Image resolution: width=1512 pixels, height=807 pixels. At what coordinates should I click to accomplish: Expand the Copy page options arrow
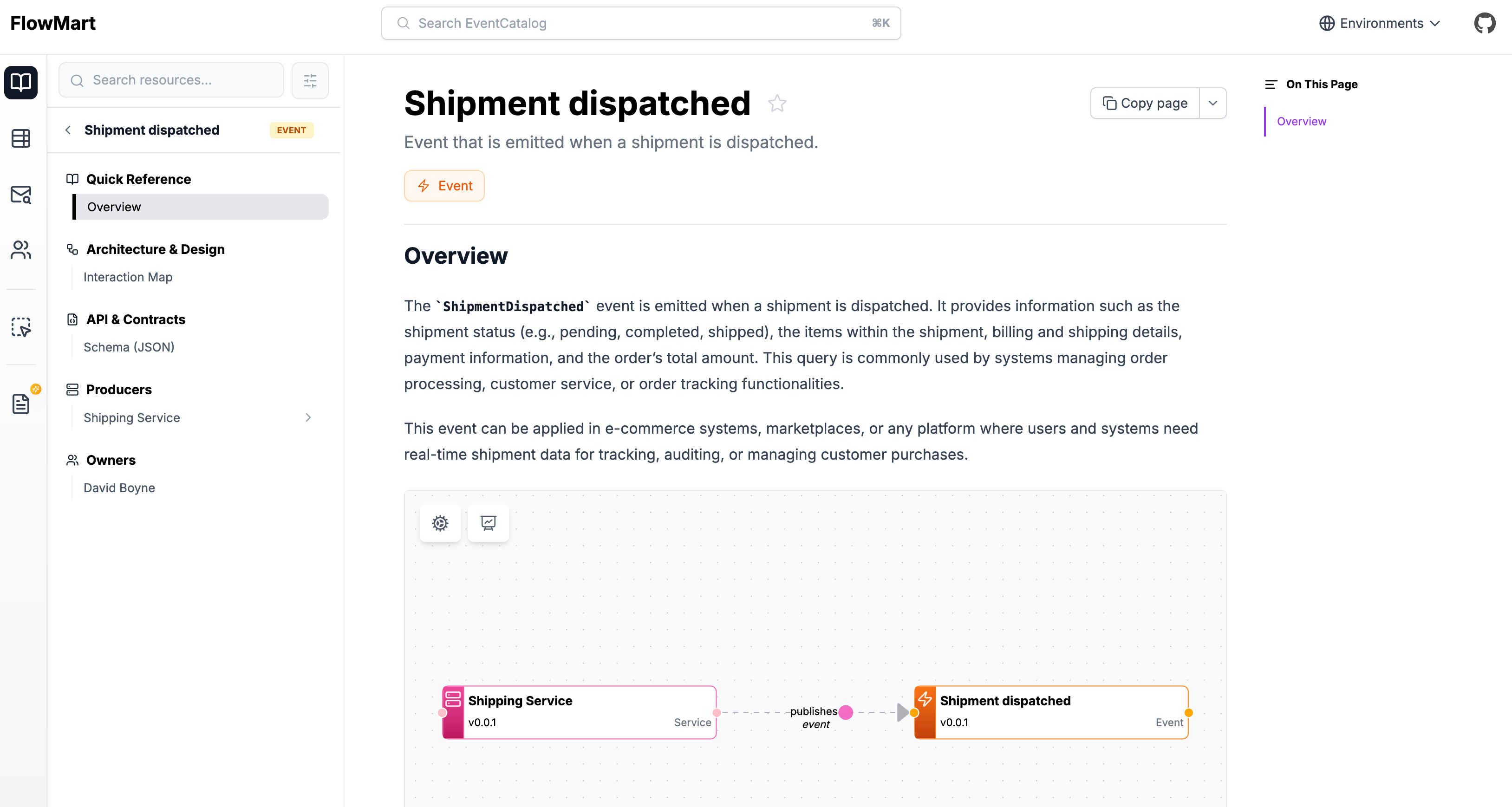click(1212, 103)
